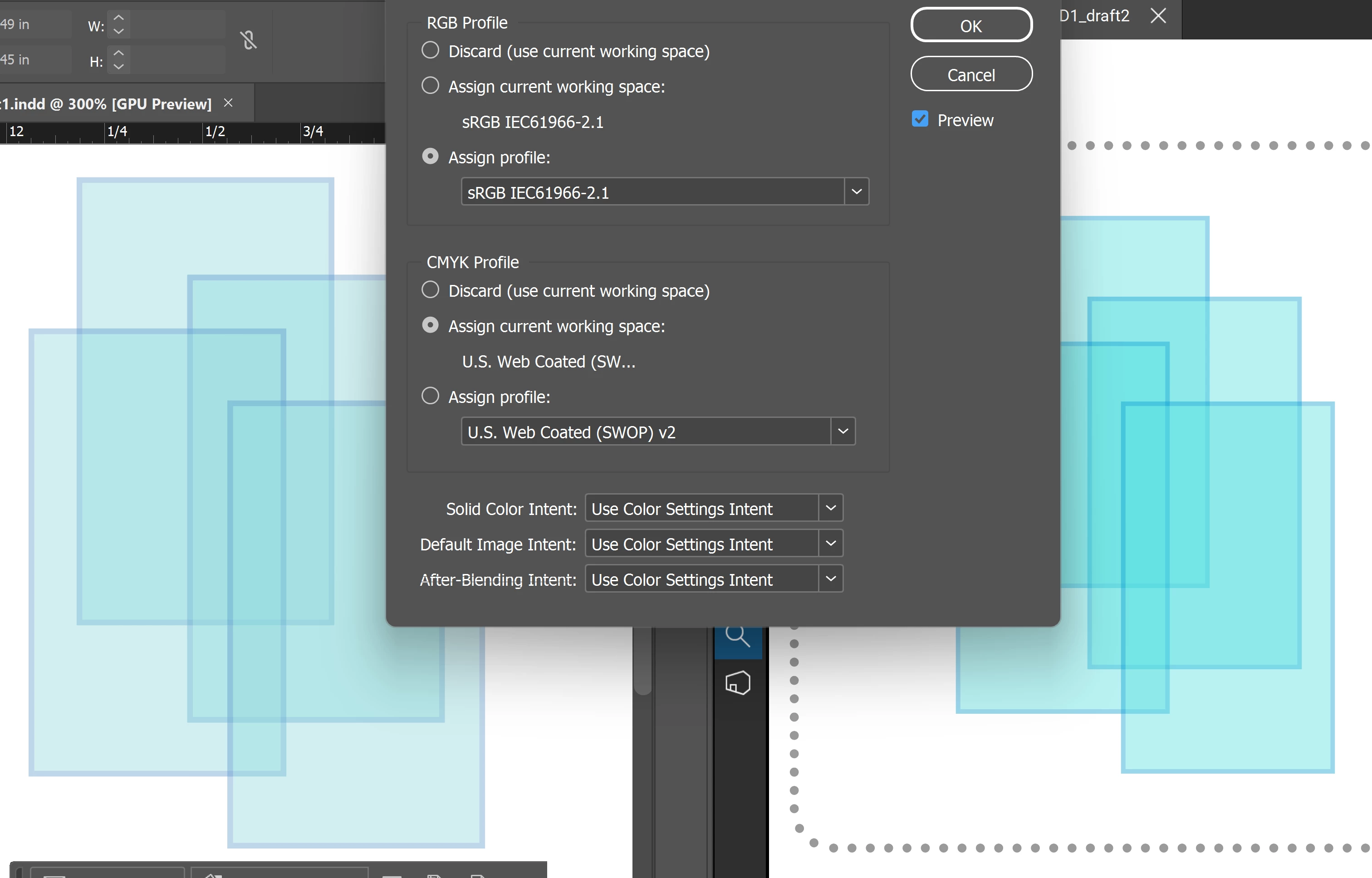Expand the Solid Color Intent dropdown

pos(830,508)
